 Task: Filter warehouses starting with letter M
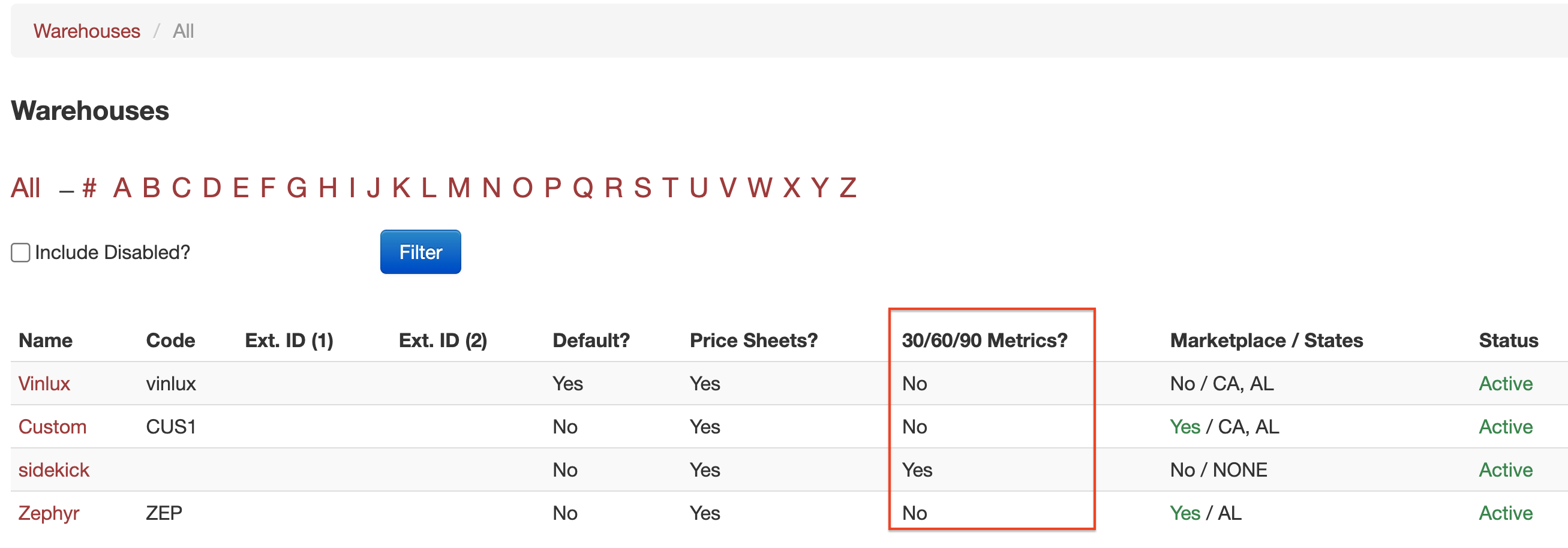click(x=459, y=187)
